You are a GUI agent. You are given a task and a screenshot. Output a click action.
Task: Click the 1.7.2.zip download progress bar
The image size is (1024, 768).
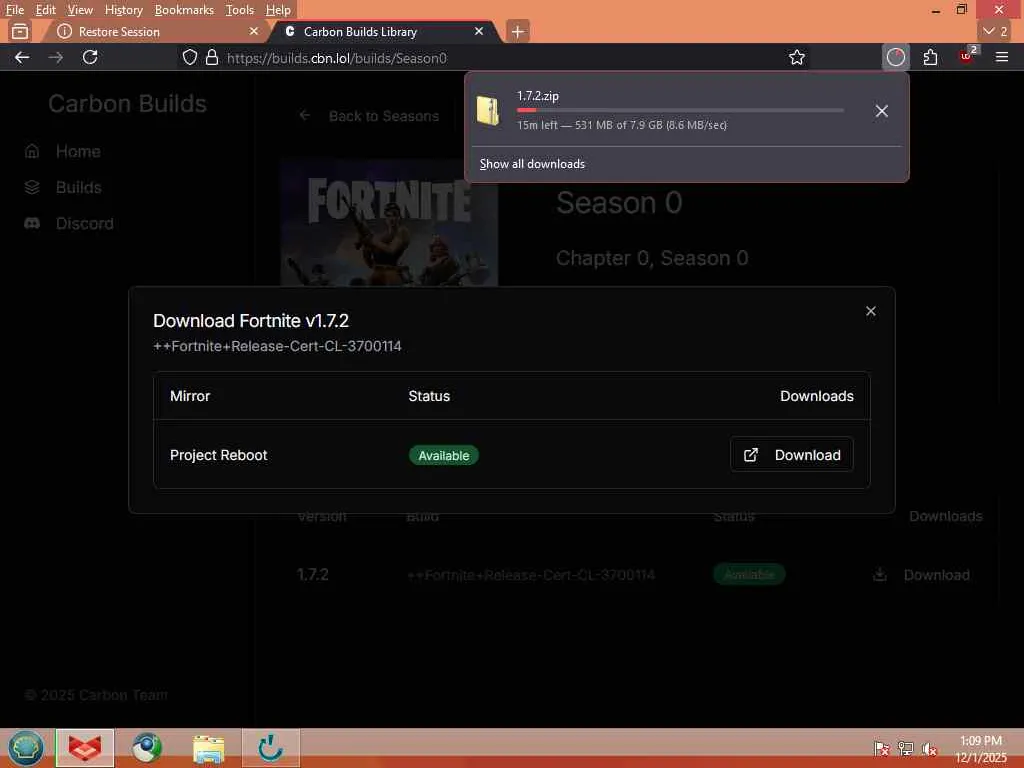(x=680, y=110)
